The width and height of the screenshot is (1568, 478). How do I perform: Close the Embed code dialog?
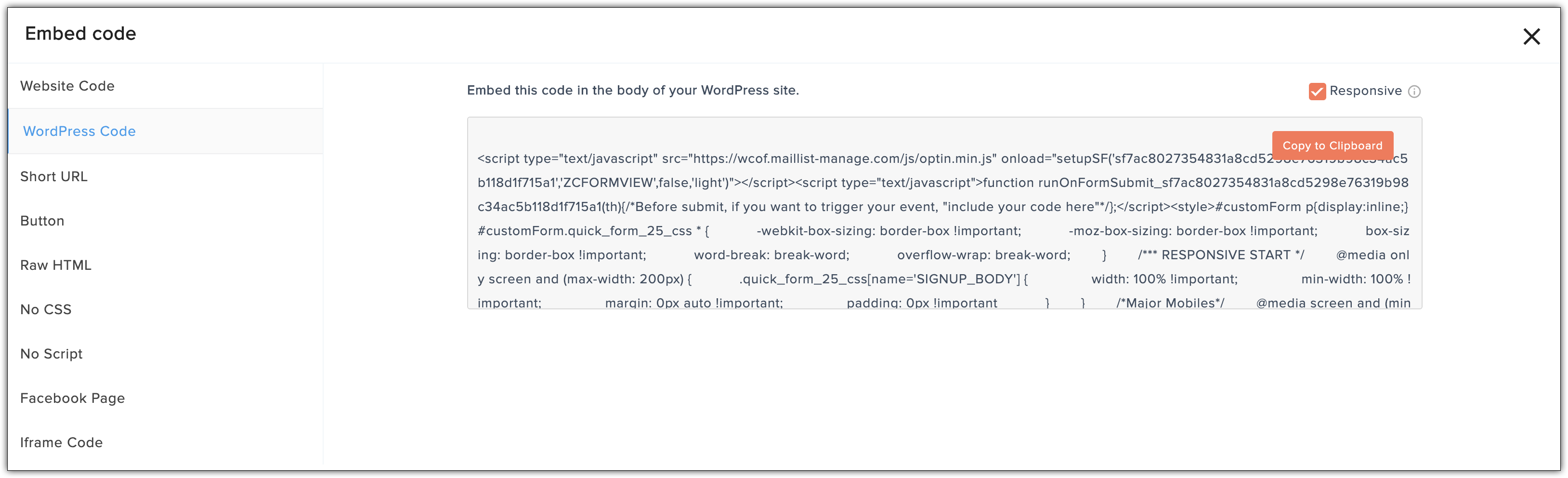(x=1531, y=37)
